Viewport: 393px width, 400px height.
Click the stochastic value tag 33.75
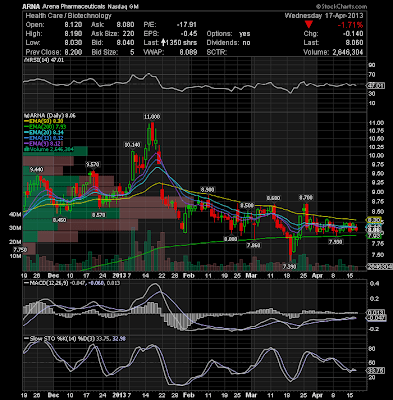[376, 370]
